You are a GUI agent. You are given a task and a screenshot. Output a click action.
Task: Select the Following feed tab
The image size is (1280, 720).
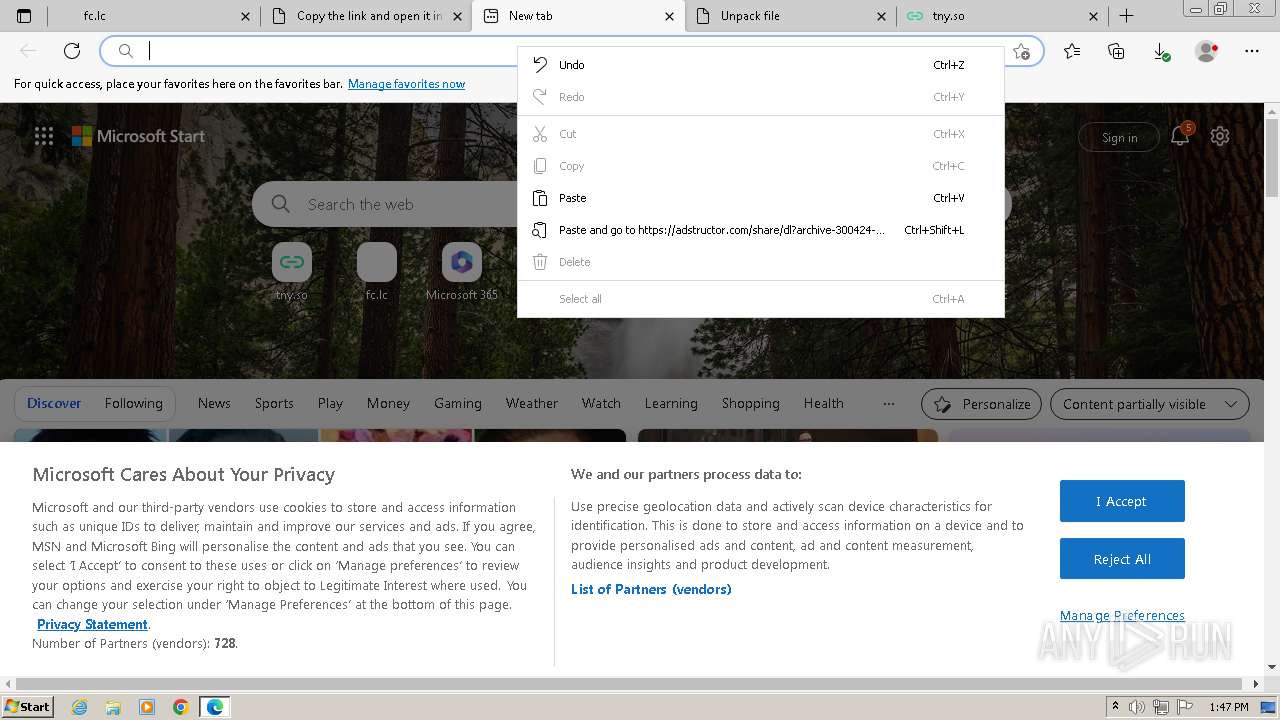pyautogui.click(x=134, y=403)
